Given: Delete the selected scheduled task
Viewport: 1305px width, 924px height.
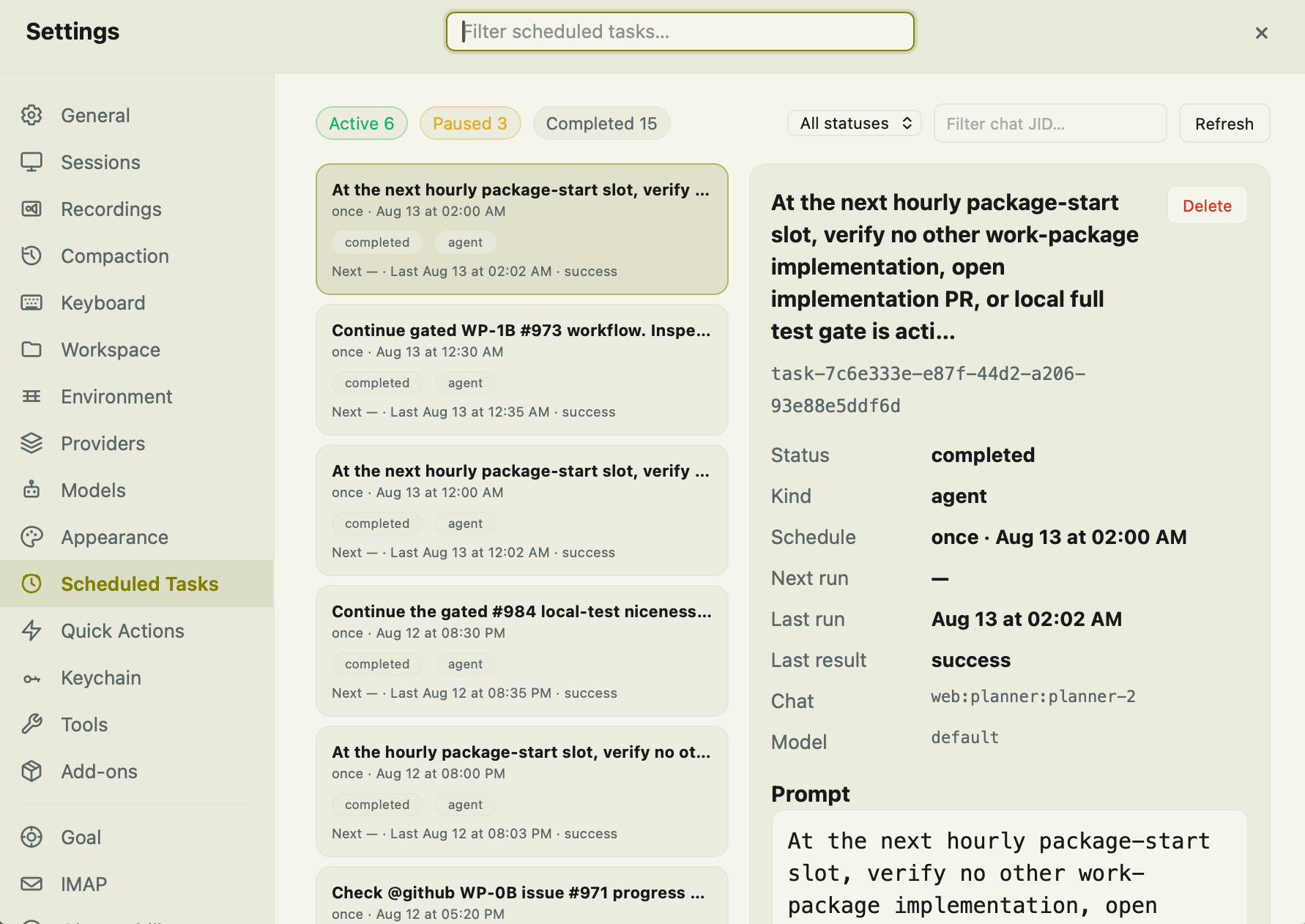Looking at the screenshot, I should point(1207,206).
